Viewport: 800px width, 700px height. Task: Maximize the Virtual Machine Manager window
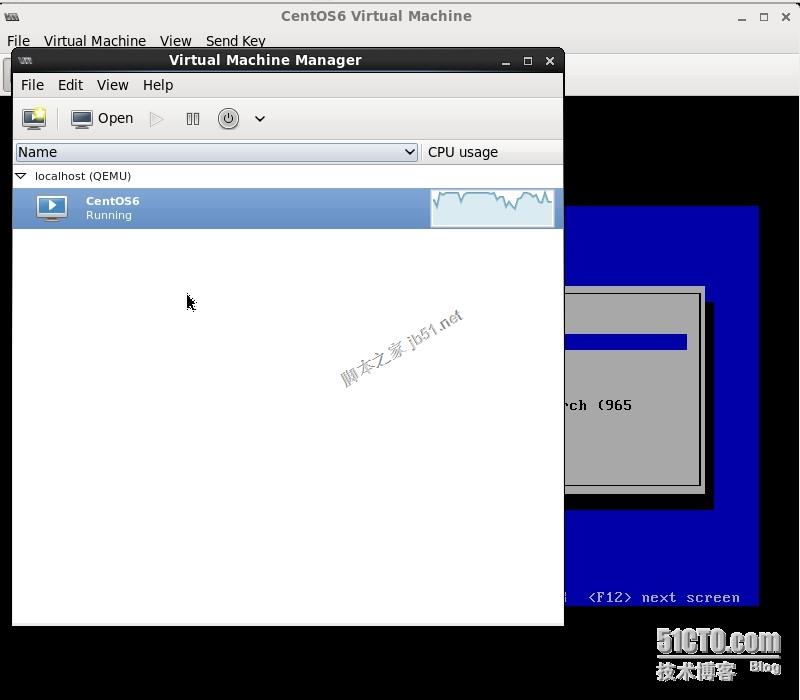(528, 61)
